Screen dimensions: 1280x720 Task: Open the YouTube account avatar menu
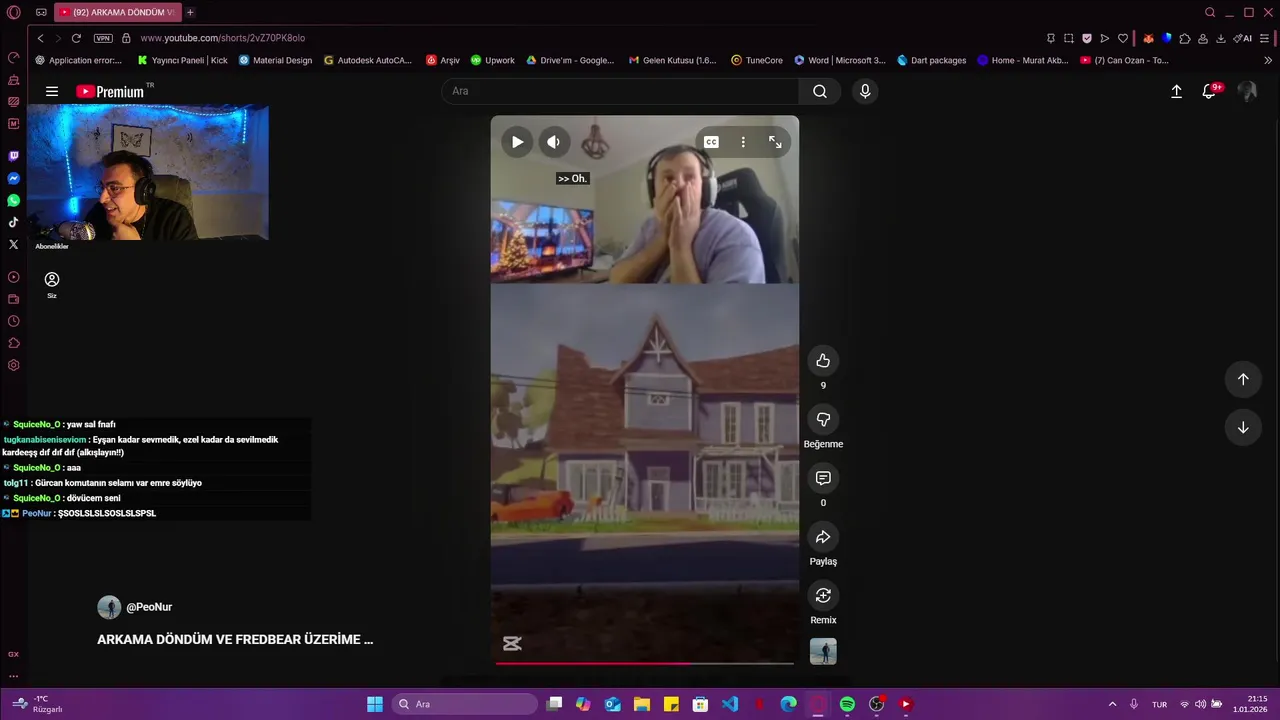1247,91
